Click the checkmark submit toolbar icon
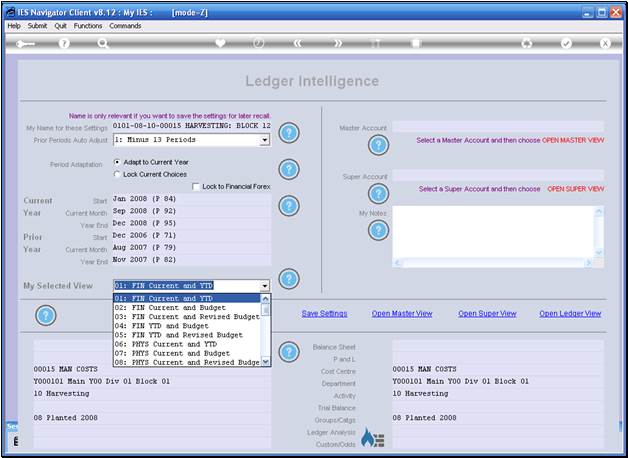 pos(566,43)
